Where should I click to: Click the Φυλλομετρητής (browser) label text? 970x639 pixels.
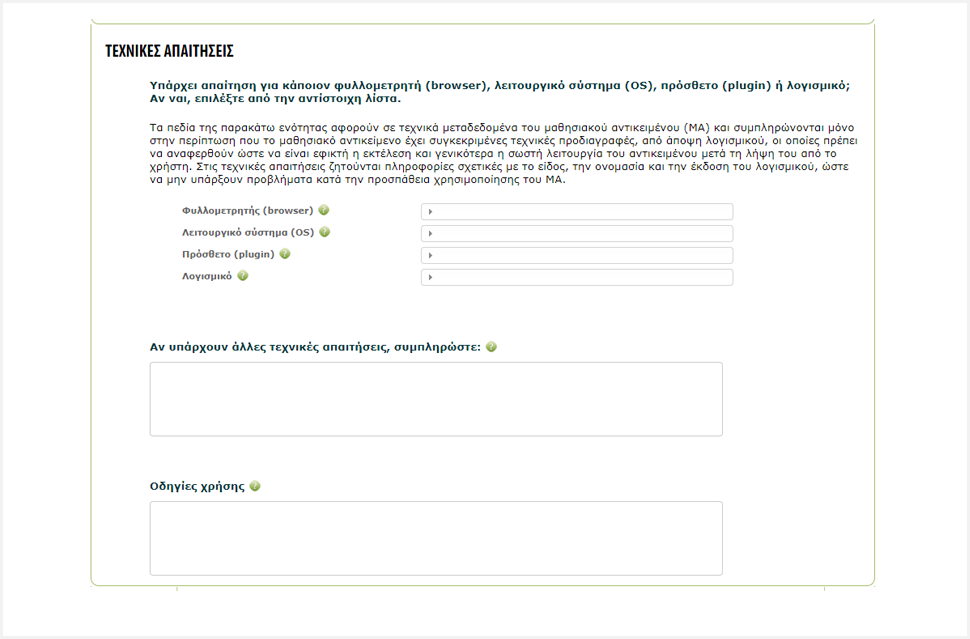[x=247, y=211]
